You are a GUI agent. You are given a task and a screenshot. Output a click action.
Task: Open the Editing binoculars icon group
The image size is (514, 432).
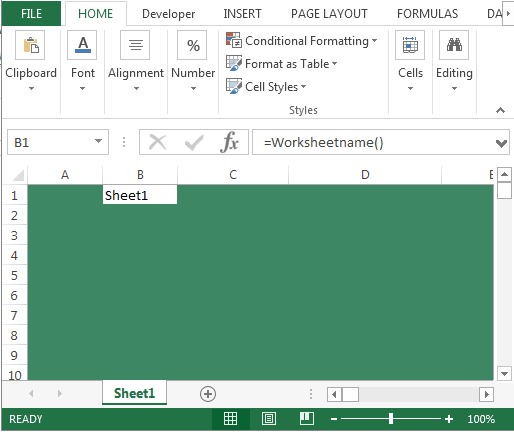pyautogui.click(x=454, y=45)
